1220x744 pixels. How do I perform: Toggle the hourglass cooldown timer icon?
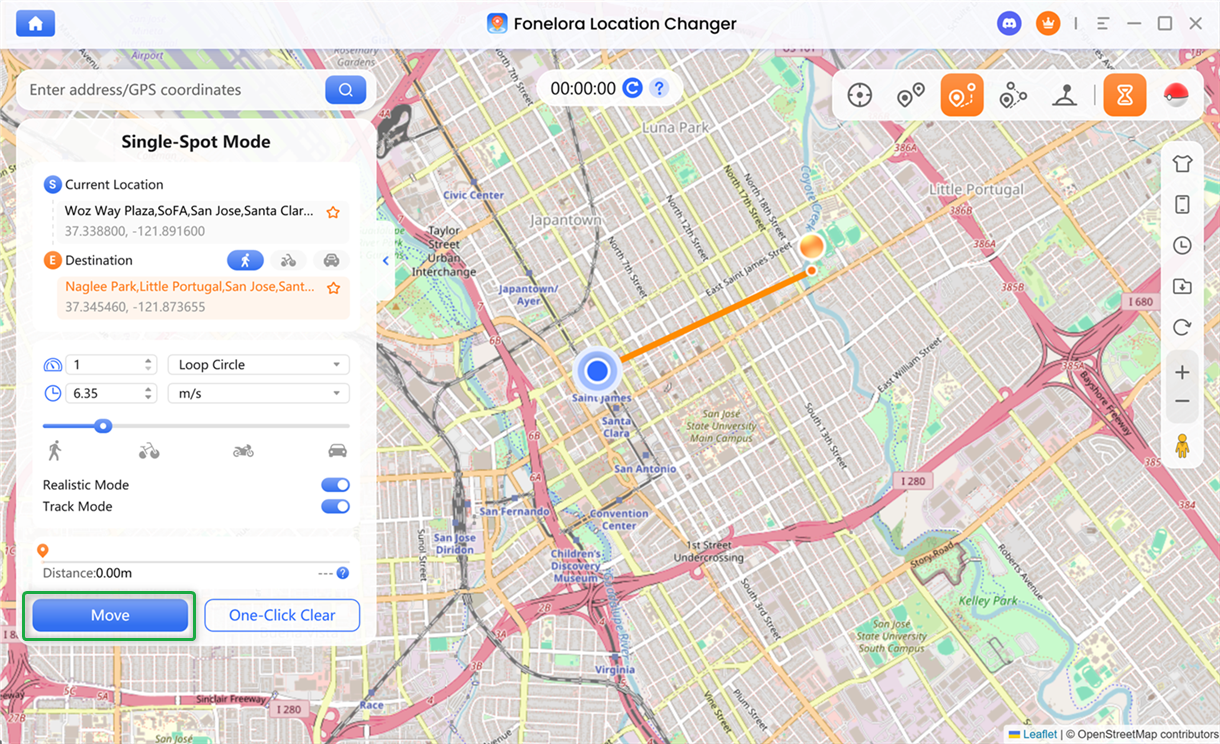(1125, 96)
